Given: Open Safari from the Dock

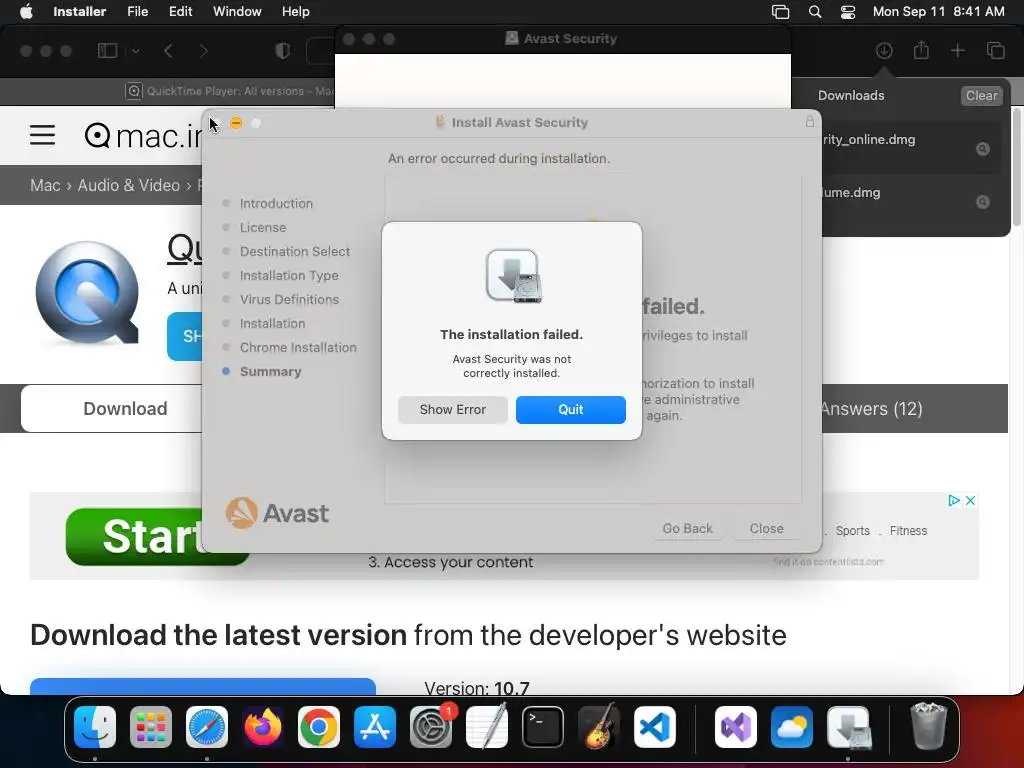Looking at the screenshot, I should (x=207, y=727).
